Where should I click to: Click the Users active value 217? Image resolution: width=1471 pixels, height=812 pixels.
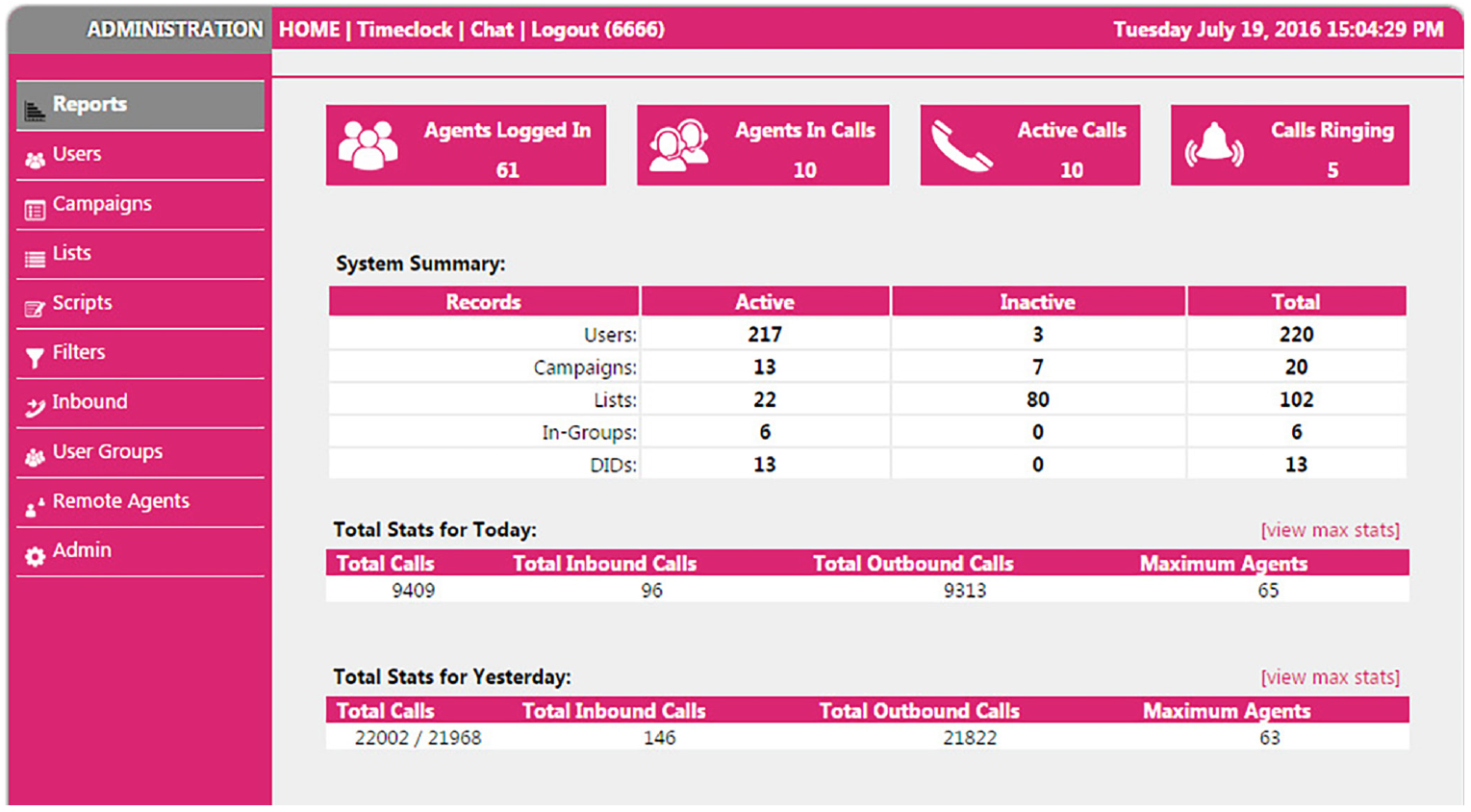point(765,335)
